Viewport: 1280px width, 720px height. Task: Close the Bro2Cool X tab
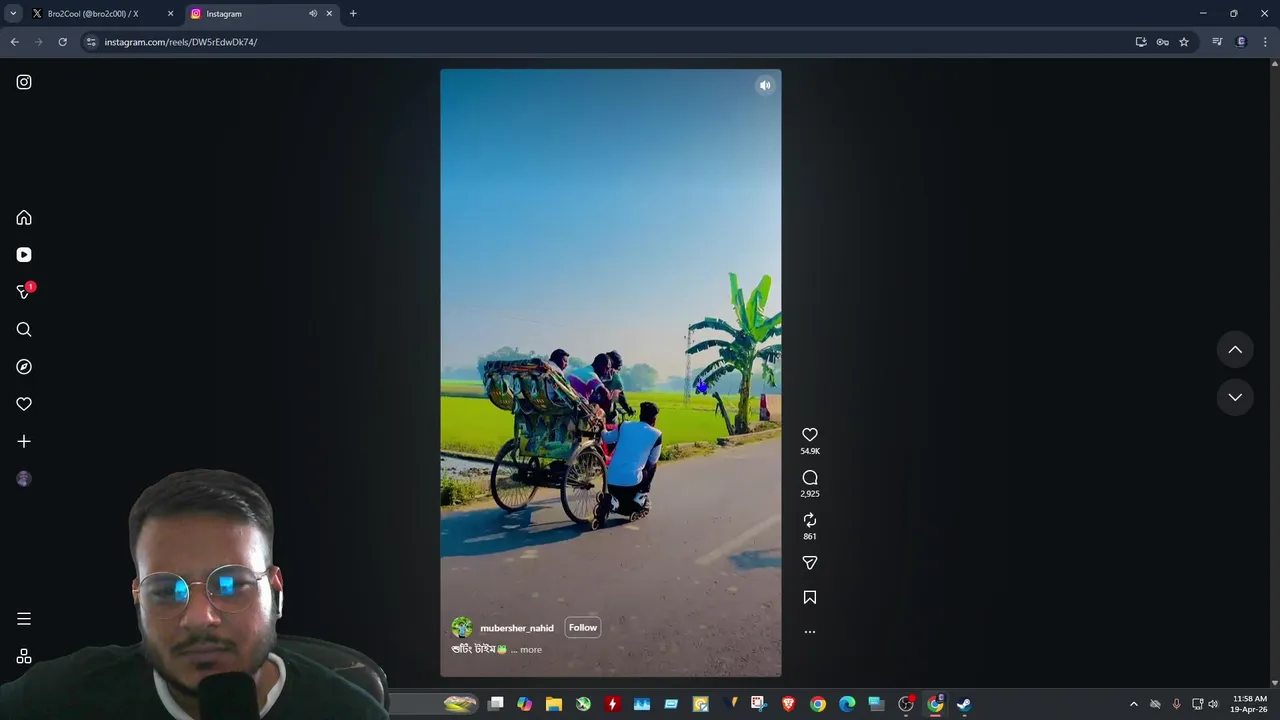170,14
